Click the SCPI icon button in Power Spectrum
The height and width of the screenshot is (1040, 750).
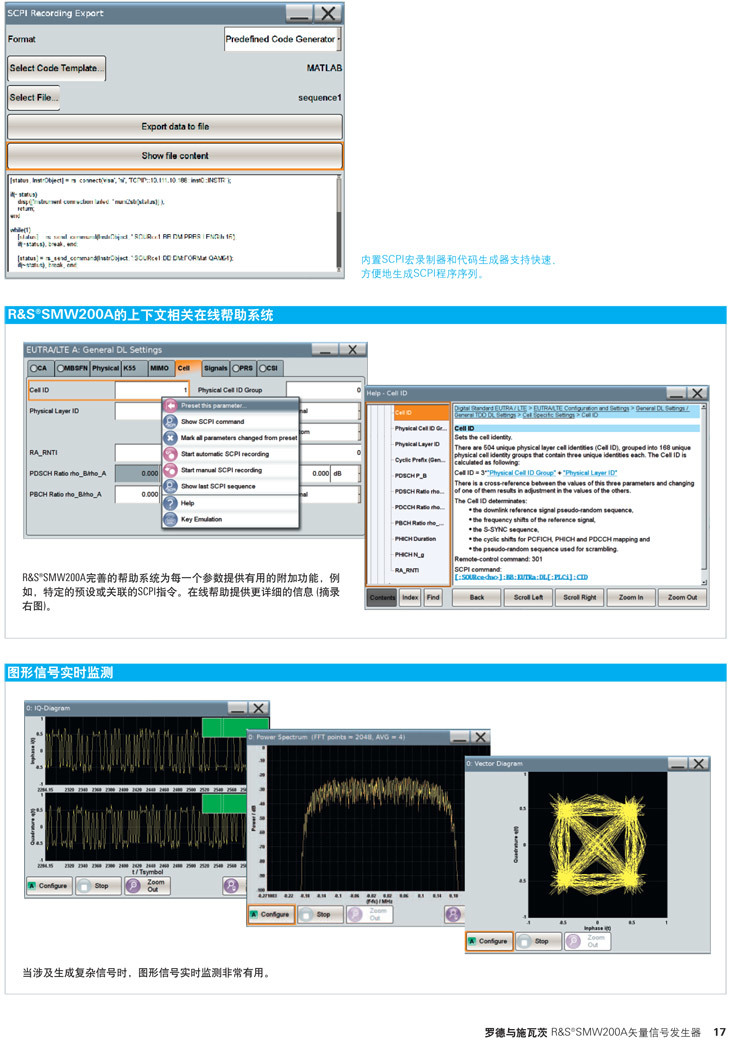pos(453,915)
